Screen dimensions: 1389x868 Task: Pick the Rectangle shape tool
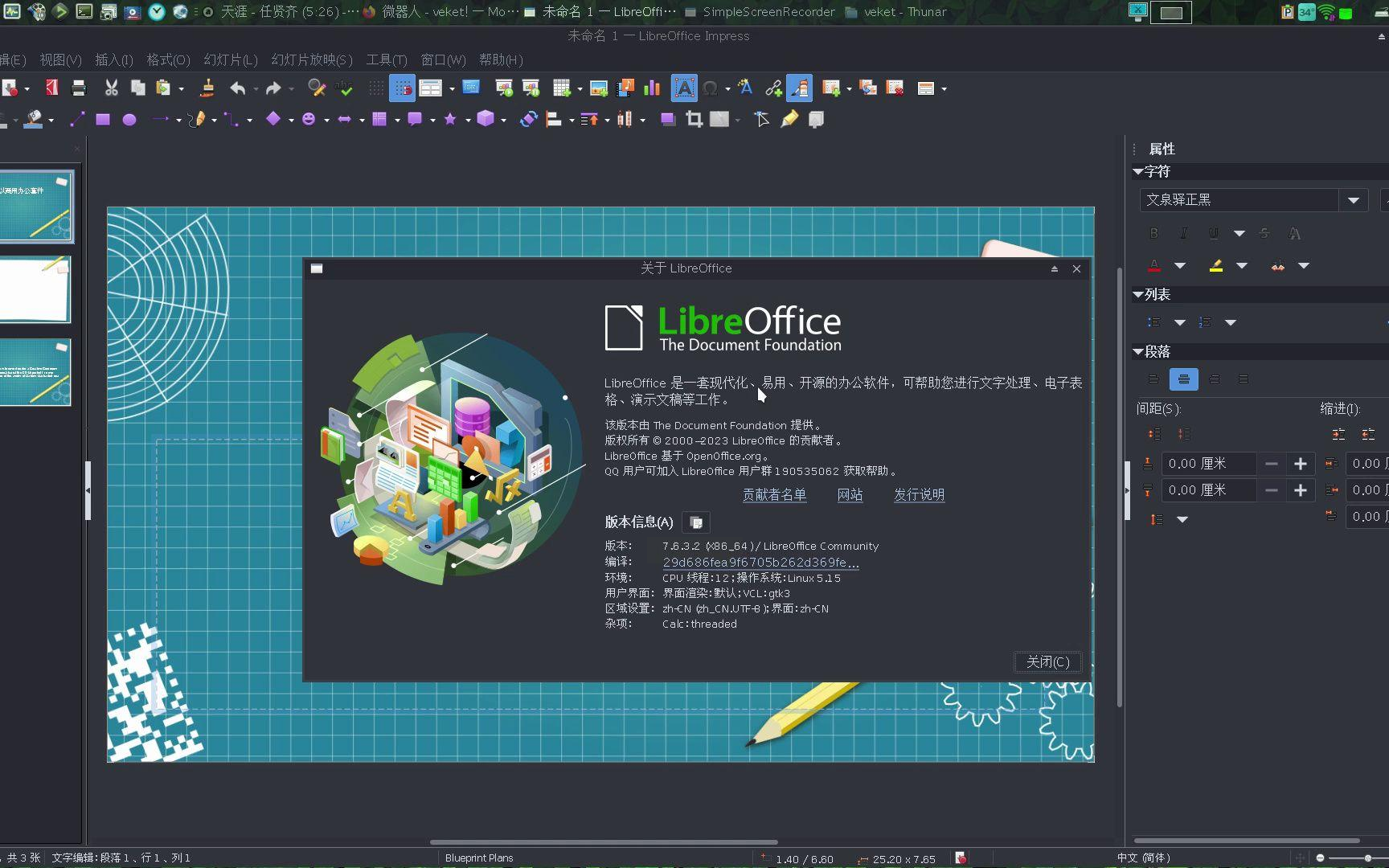[102, 119]
